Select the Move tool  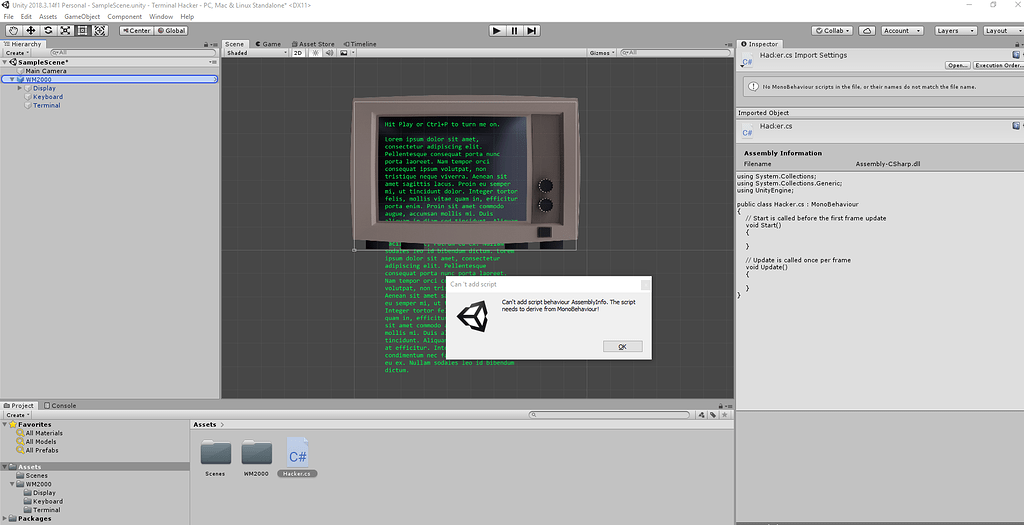point(30,31)
